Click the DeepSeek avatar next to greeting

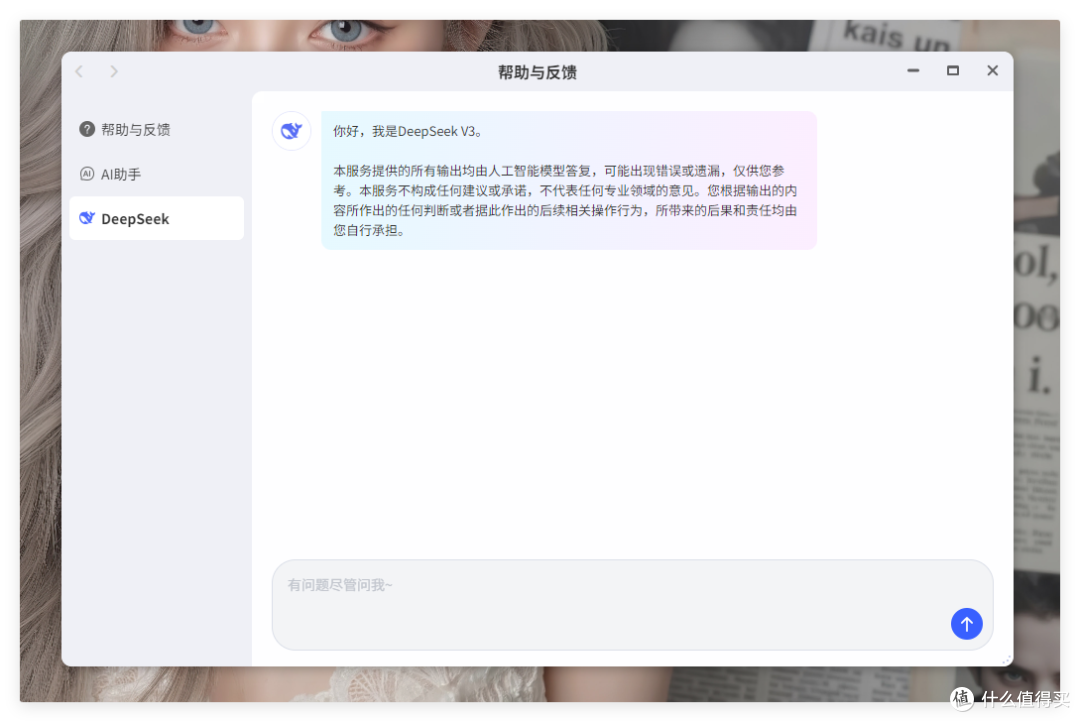point(291,131)
